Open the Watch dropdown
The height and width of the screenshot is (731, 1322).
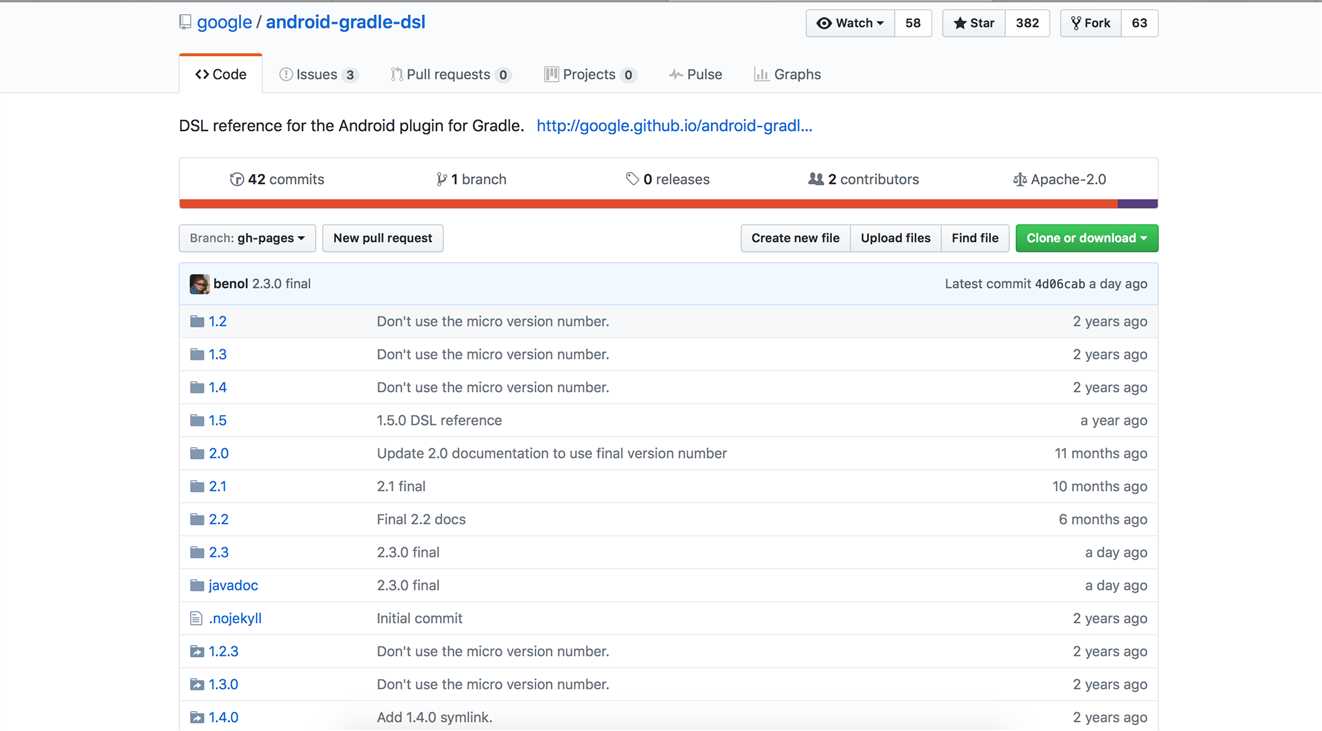click(x=850, y=23)
